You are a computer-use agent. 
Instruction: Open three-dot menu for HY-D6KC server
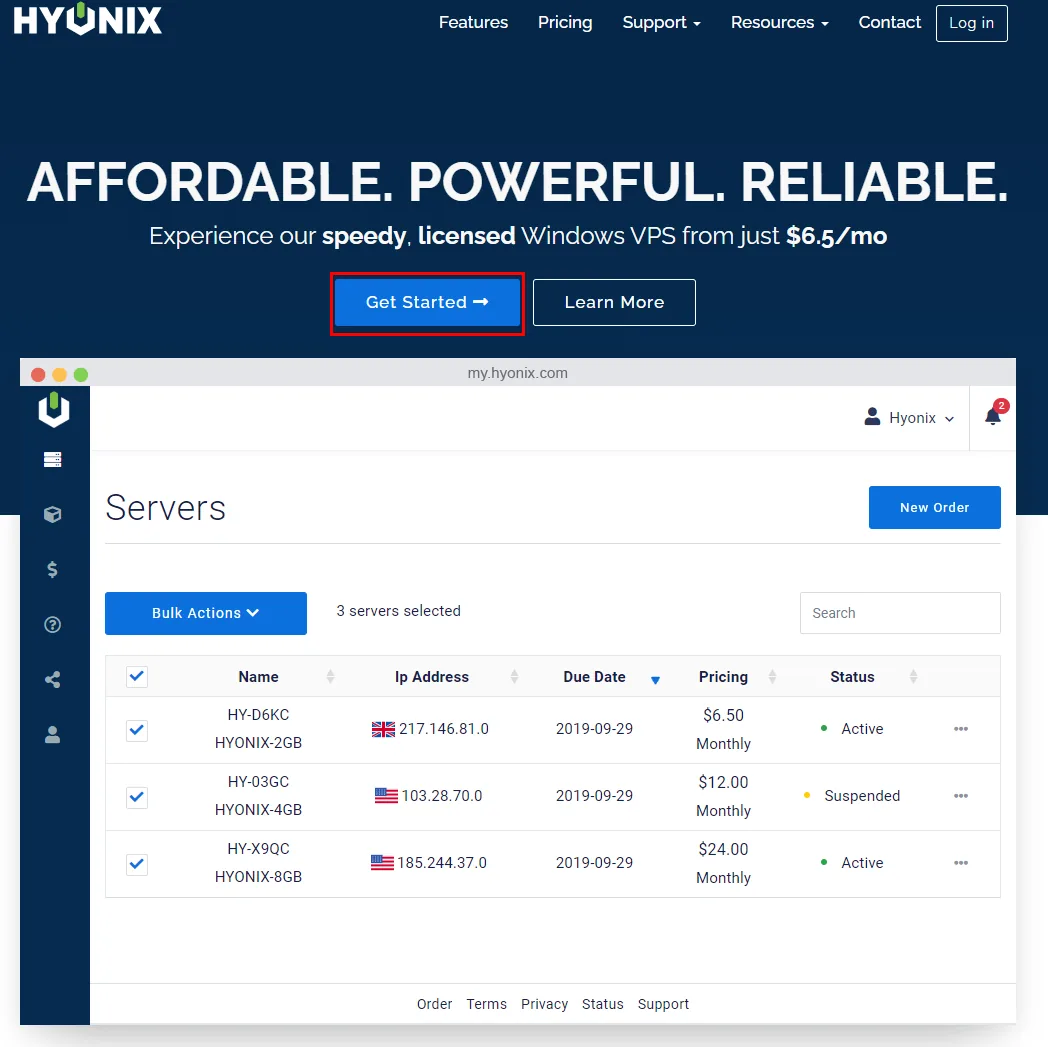(961, 729)
